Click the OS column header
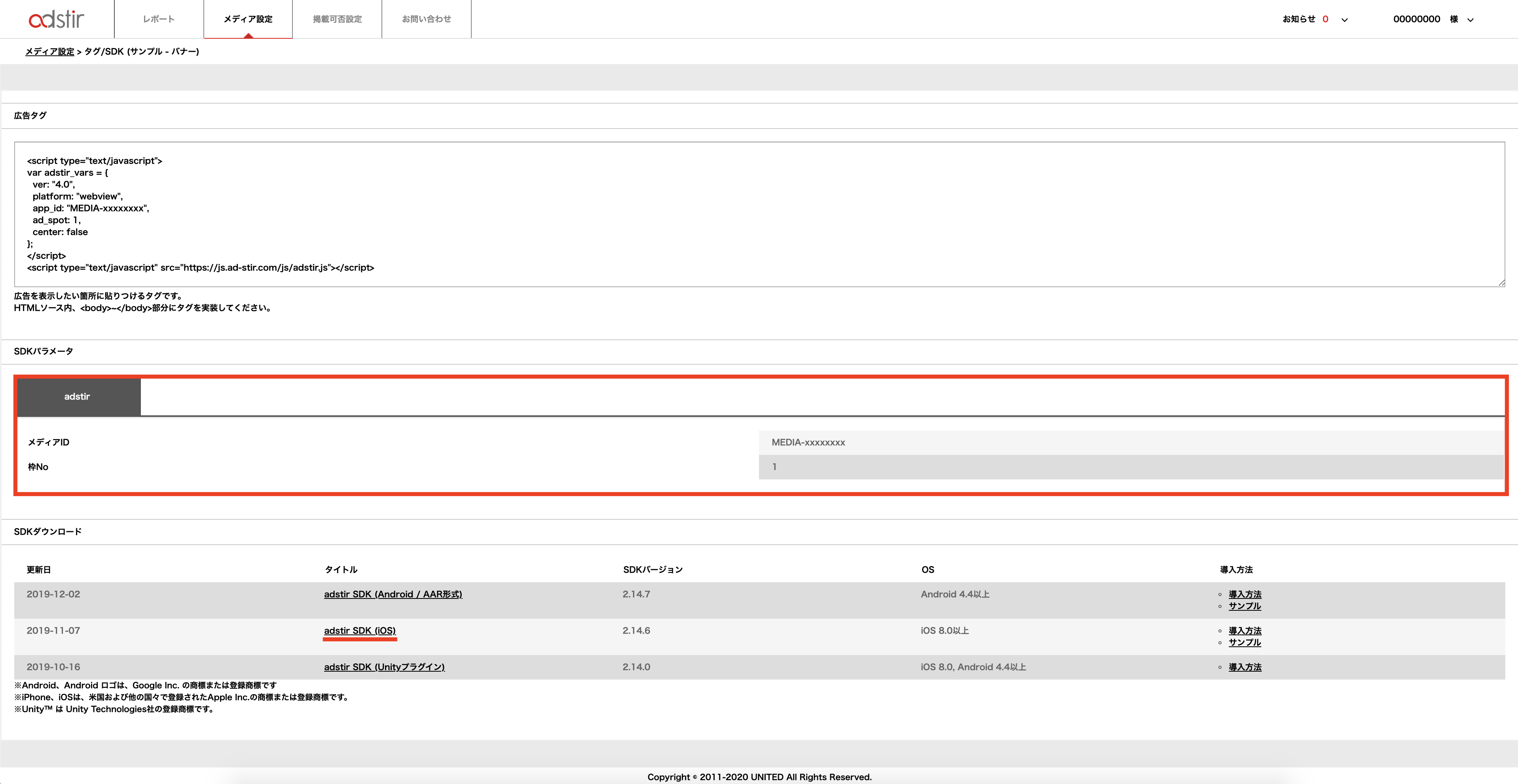Viewport: 1518px width, 784px height. [928, 570]
